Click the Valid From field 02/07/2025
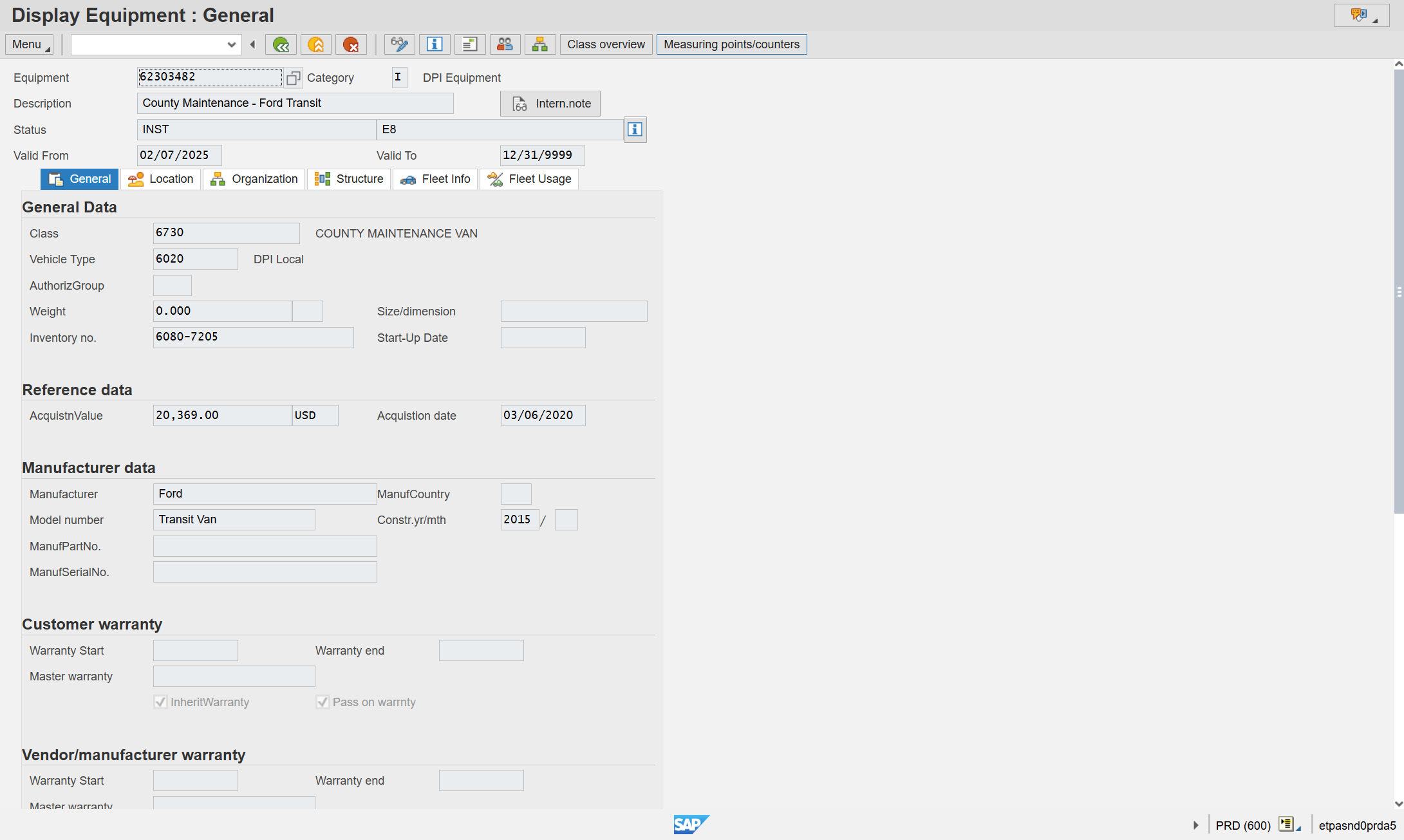1404x840 pixels. pos(180,155)
